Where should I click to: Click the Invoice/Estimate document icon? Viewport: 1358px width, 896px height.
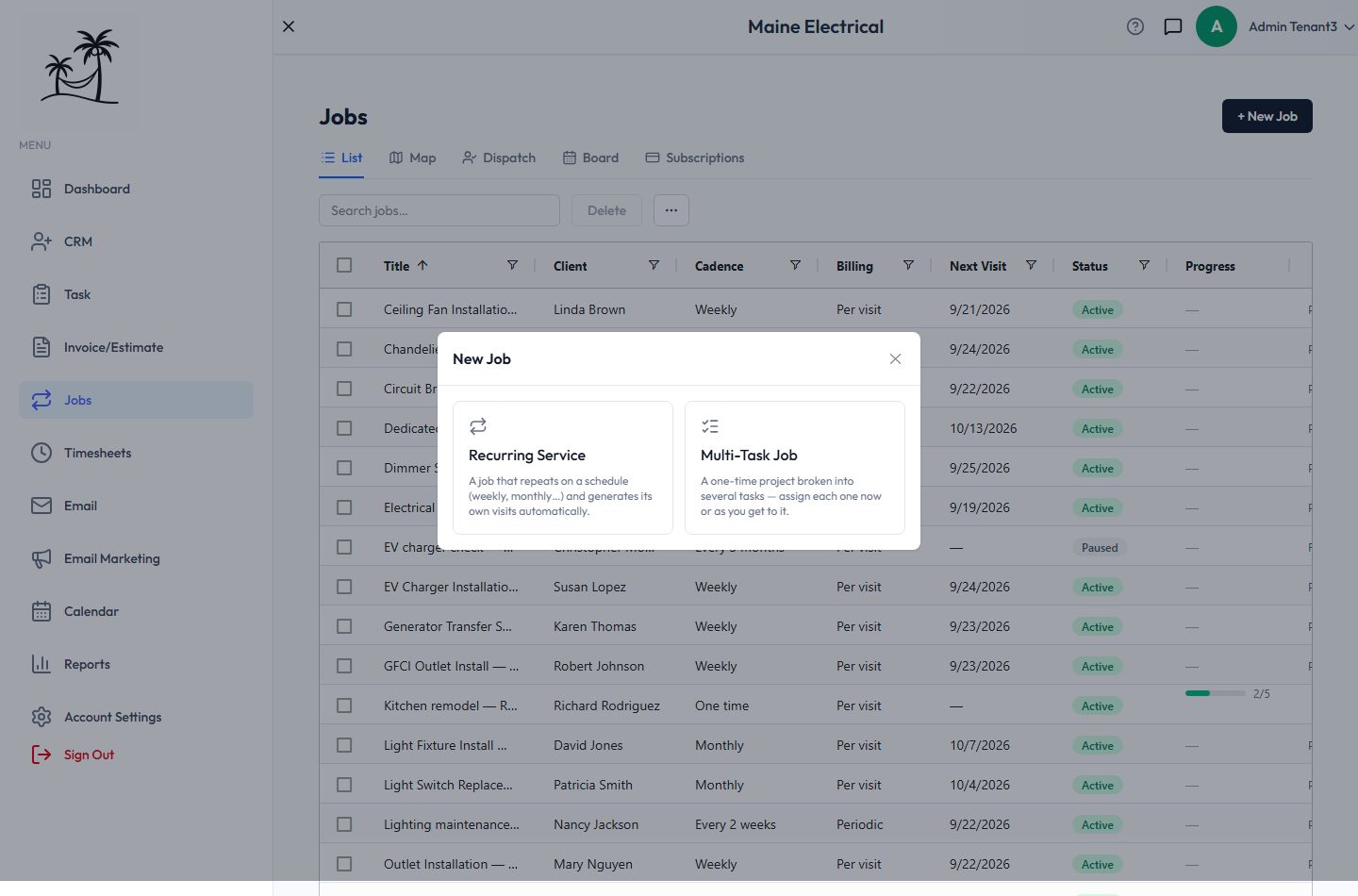41,347
